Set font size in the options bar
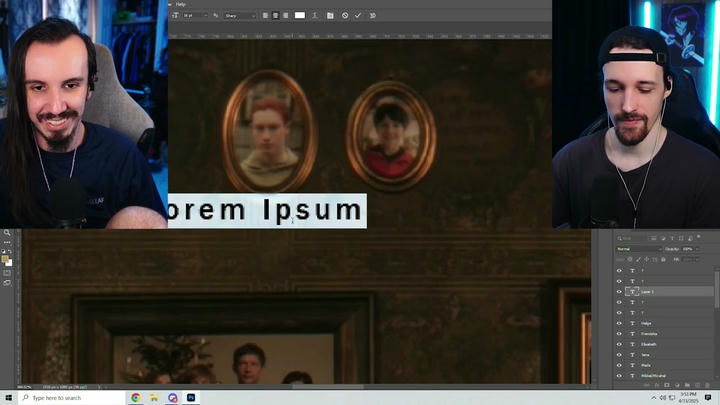The width and height of the screenshot is (720, 405). [195, 16]
